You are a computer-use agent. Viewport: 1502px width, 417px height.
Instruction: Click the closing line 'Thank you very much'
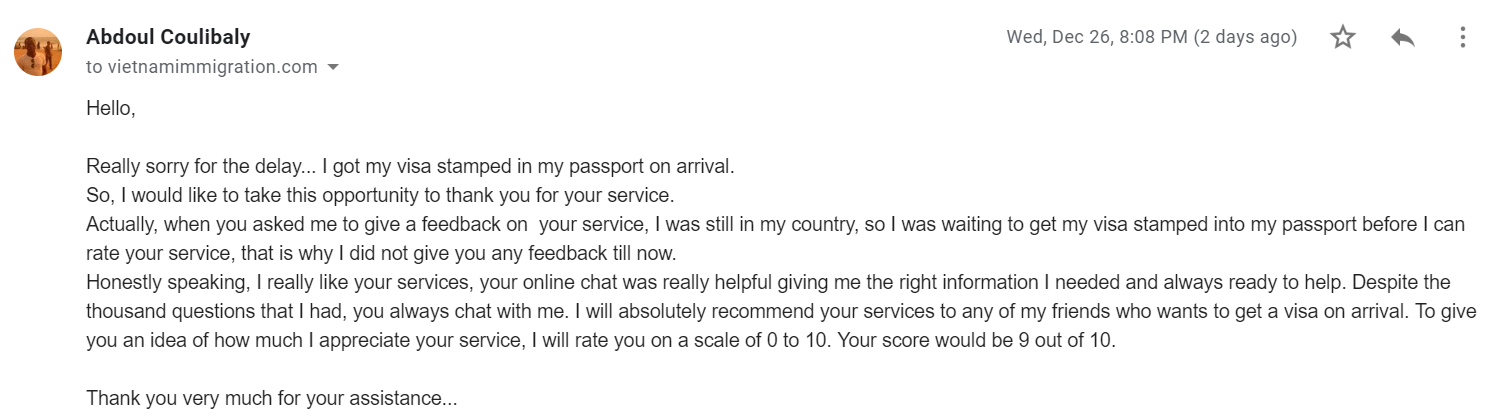point(272,398)
